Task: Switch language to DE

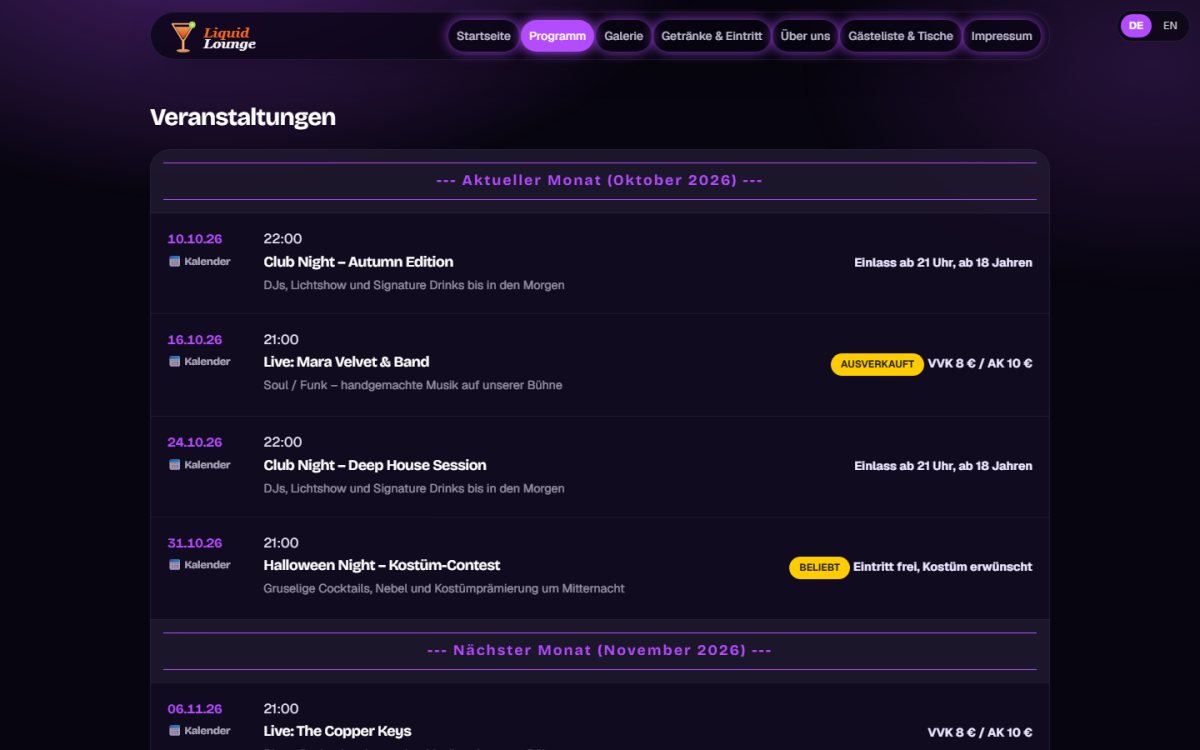Action: pyautogui.click(x=1136, y=26)
